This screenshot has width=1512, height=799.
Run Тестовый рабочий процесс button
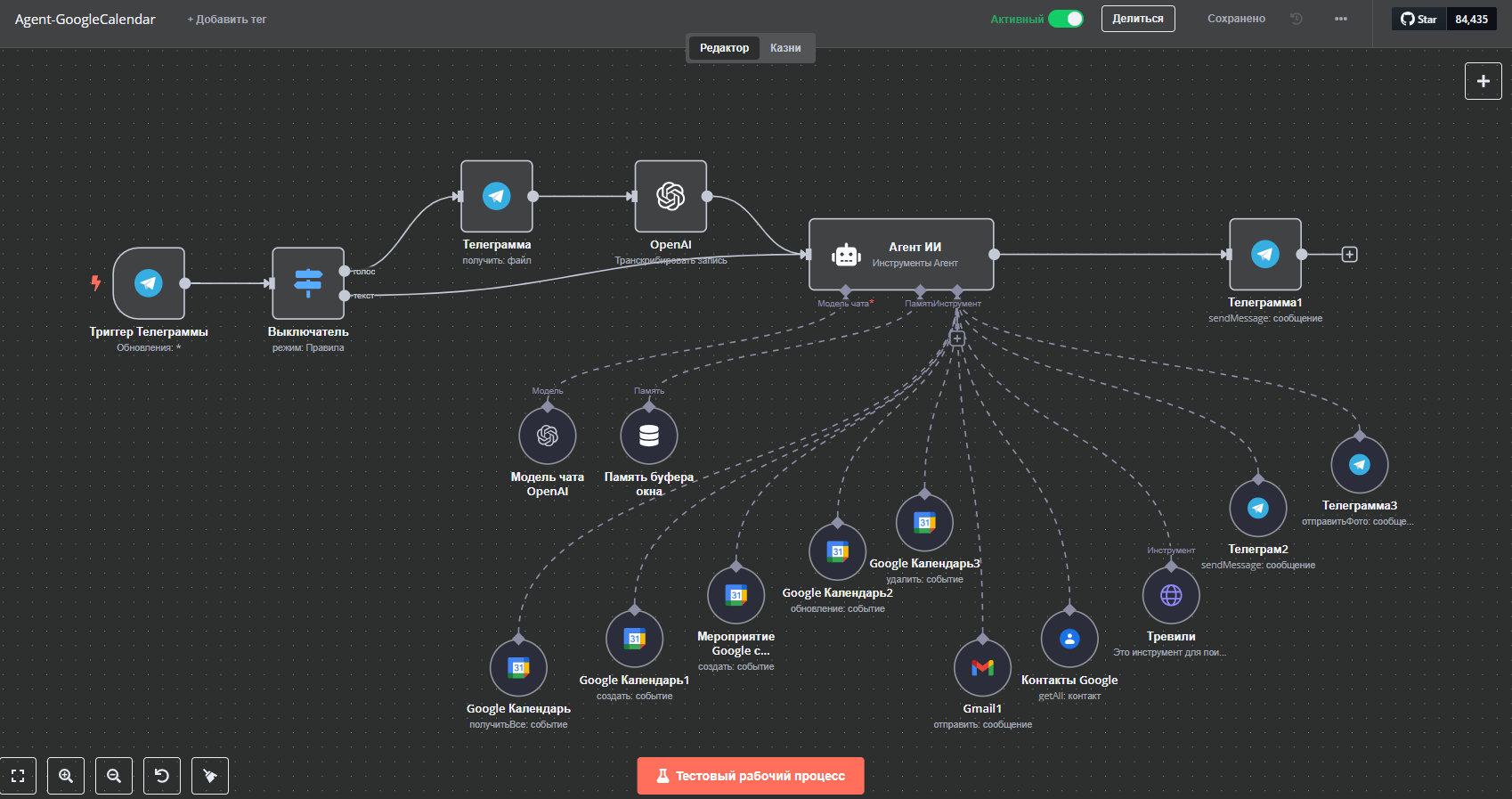750,776
